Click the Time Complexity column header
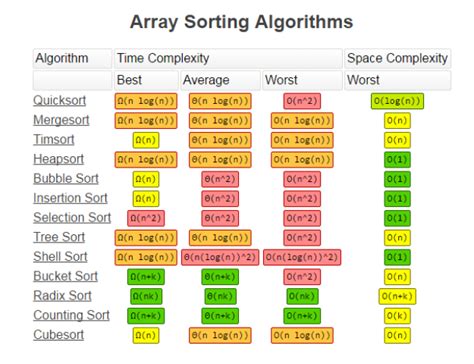The image size is (474, 364). pyautogui.click(x=228, y=58)
